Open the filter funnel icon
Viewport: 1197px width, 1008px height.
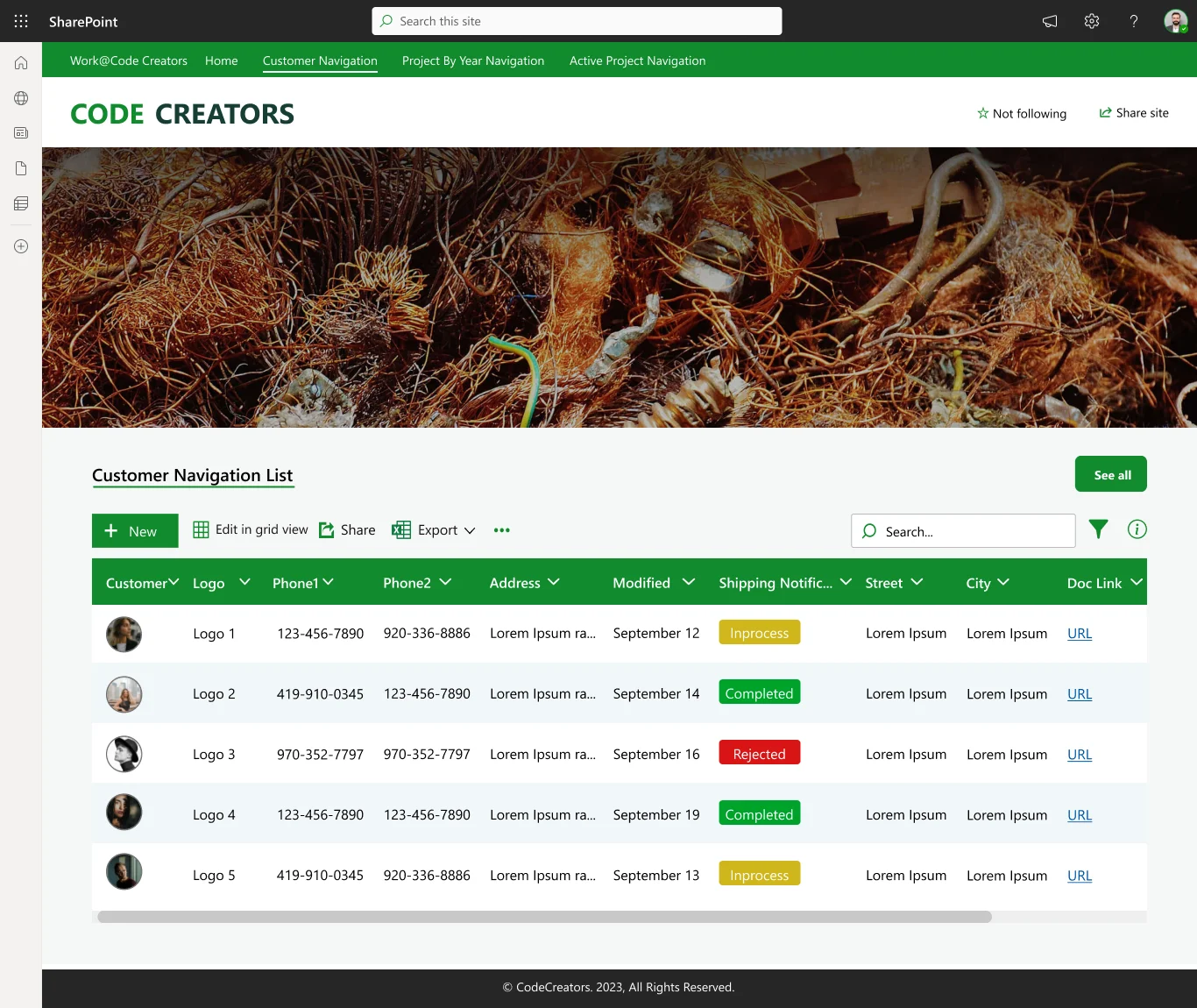point(1098,529)
